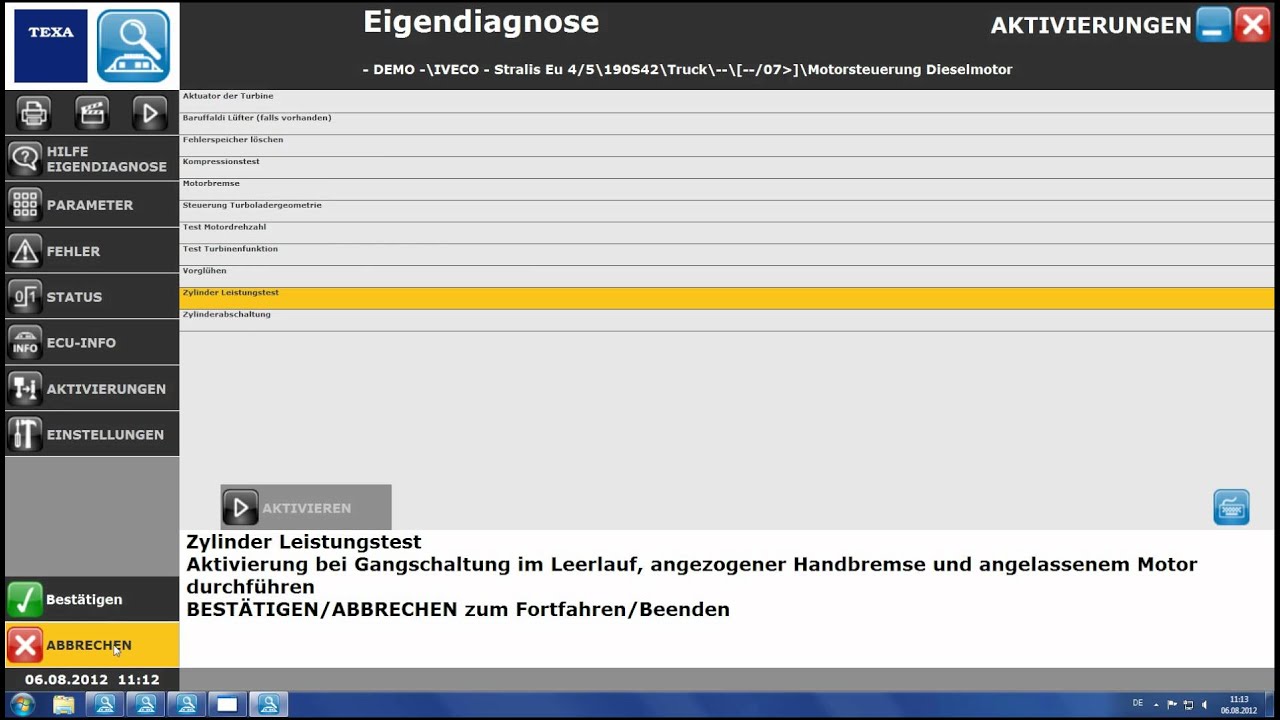
Task: Open the STATUS section
Action: click(x=92, y=297)
